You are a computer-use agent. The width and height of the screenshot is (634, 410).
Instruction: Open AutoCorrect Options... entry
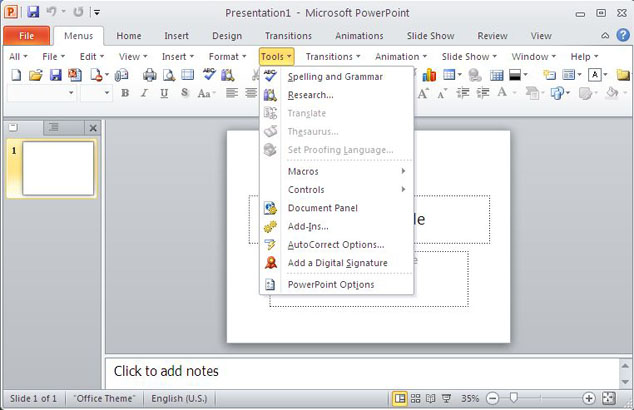point(336,245)
